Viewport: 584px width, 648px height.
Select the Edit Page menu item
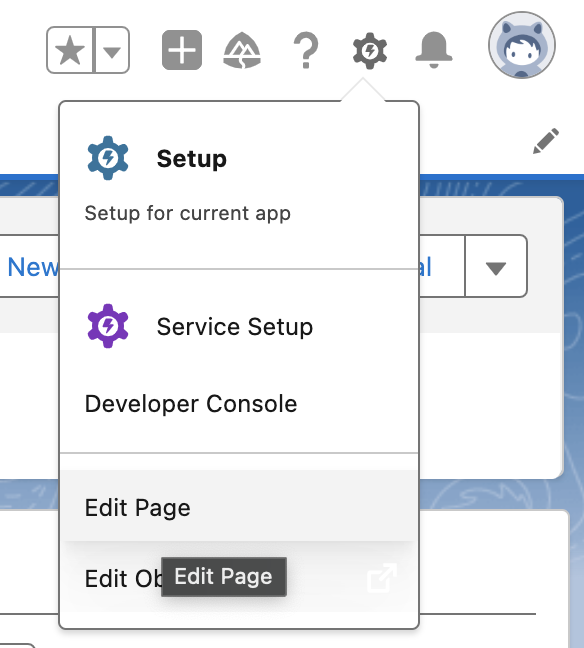tap(239, 507)
